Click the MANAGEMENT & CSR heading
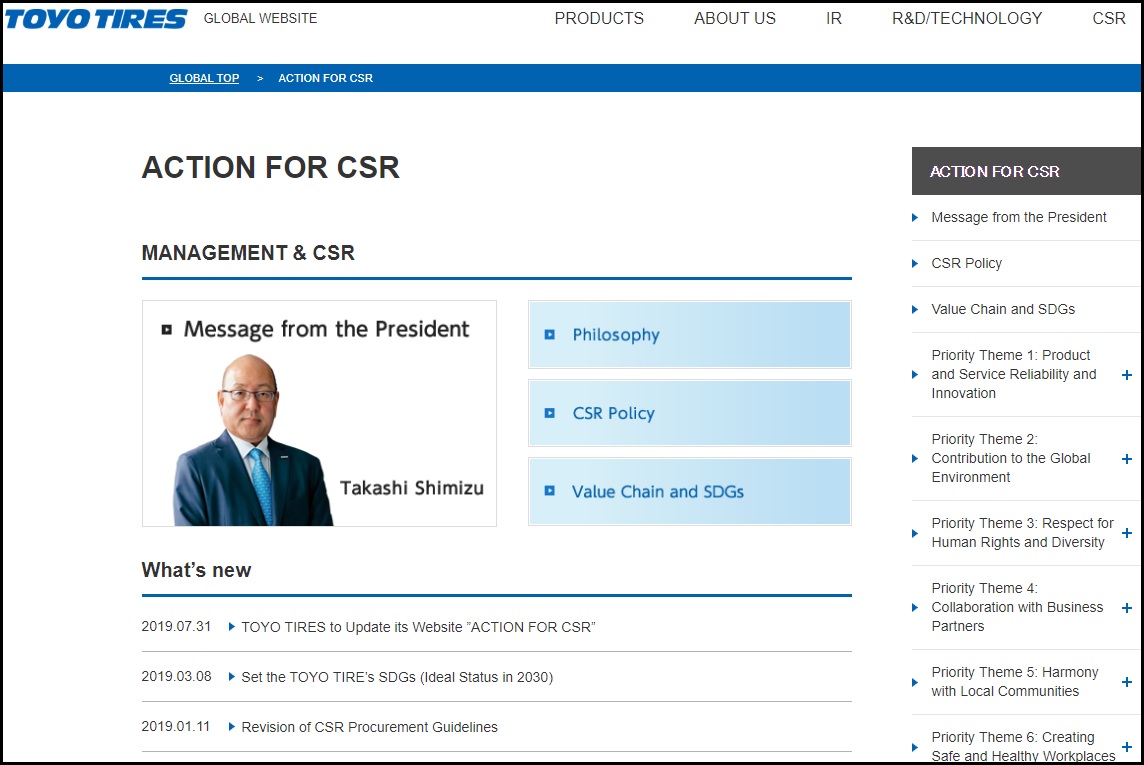Viewport: 1144px width, 765px height. (x=248, y=253)
